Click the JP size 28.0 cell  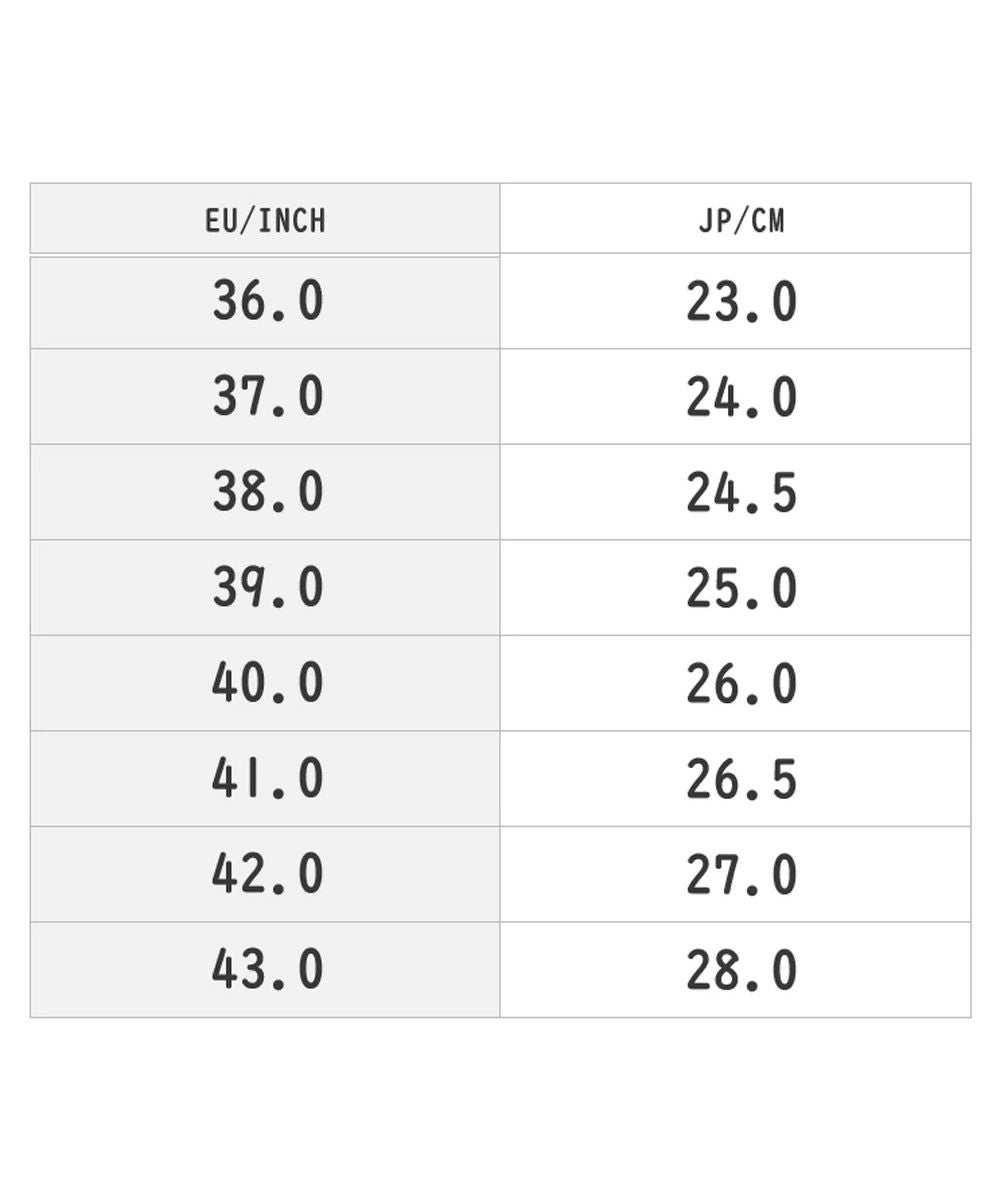[x=735, y=970]
